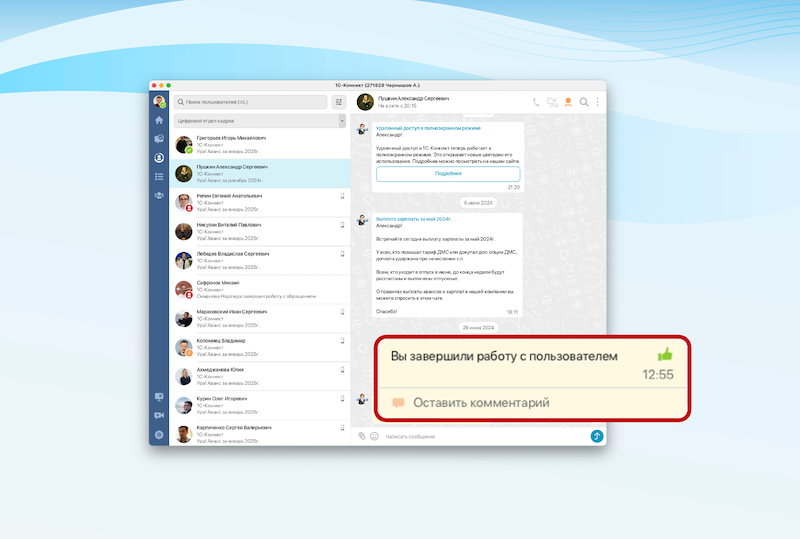Open the emoji picker in message box

(x=375, y=436)
